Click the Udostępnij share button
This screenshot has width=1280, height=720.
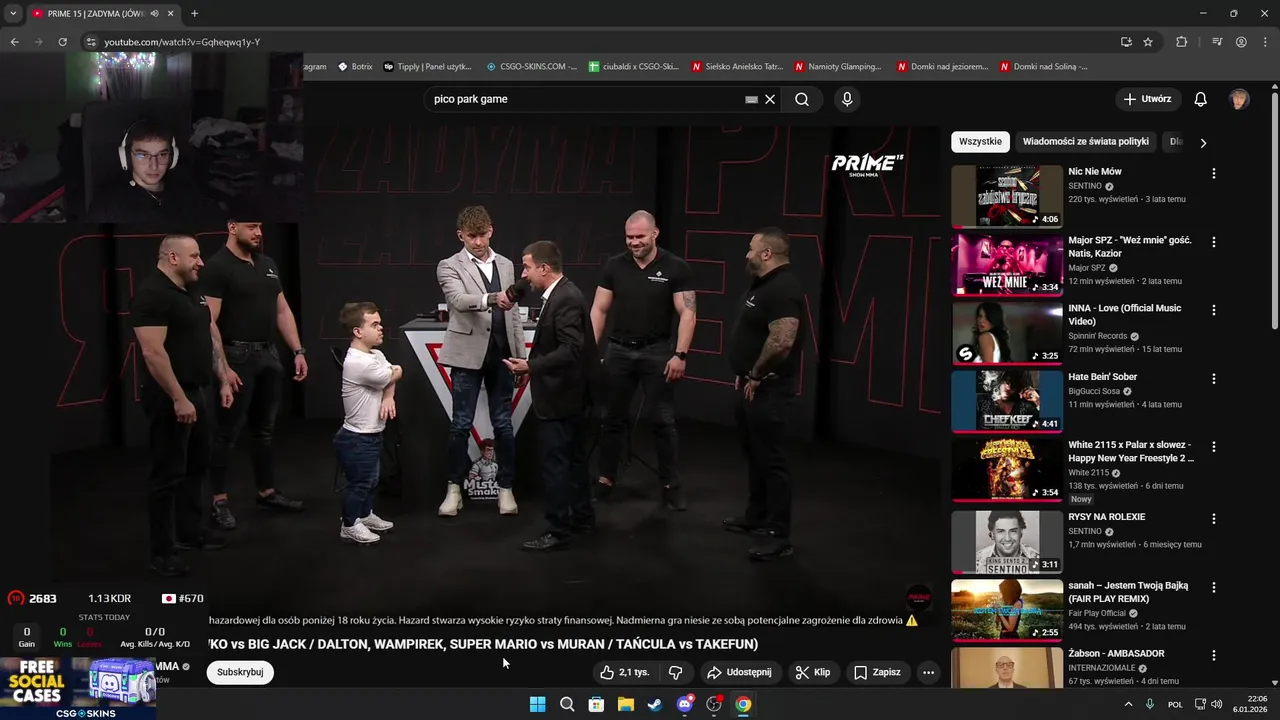pos(739,672)
